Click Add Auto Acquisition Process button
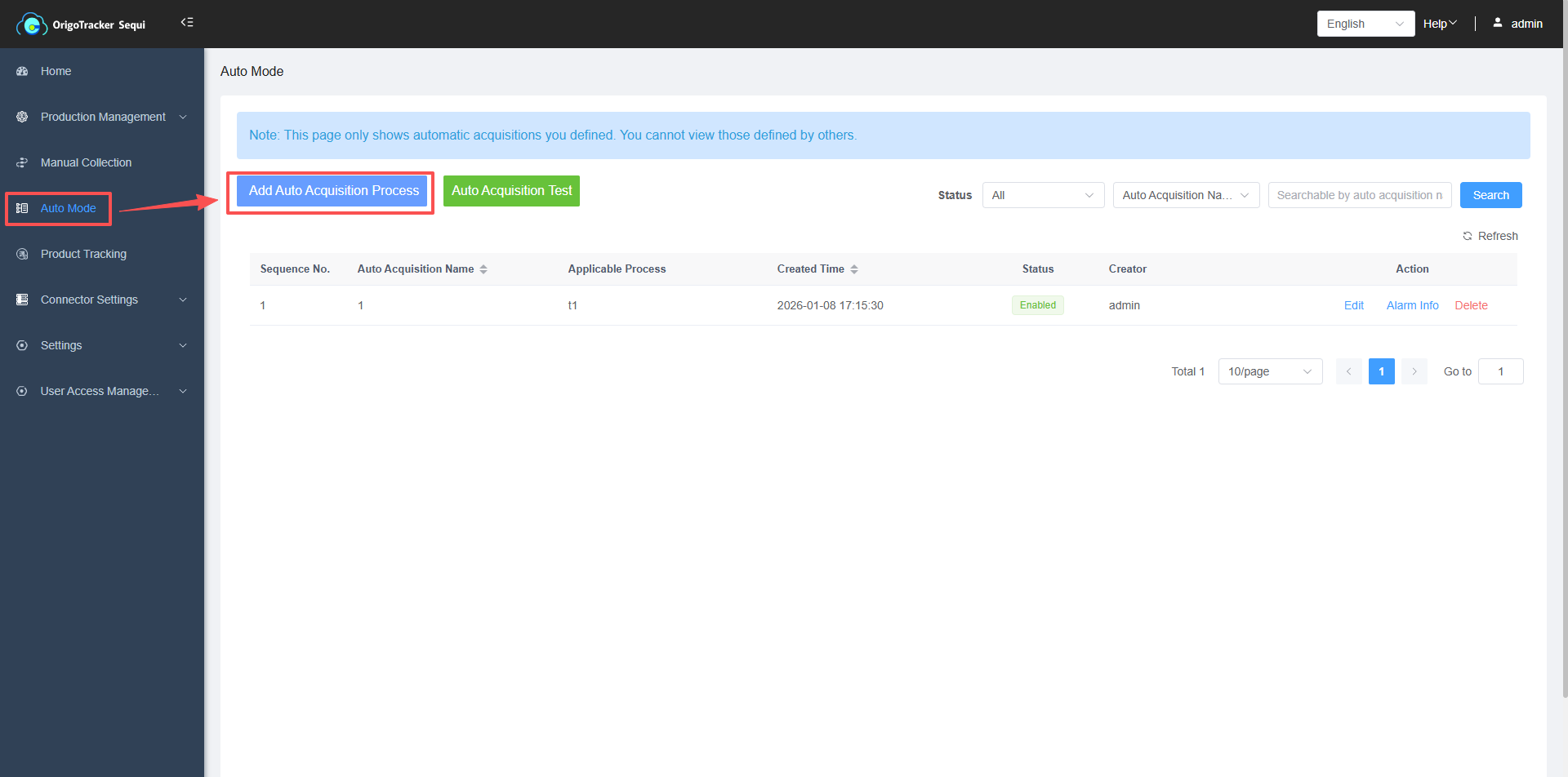This screenshot has width=1568, height=777. click(x=333, y=191)
